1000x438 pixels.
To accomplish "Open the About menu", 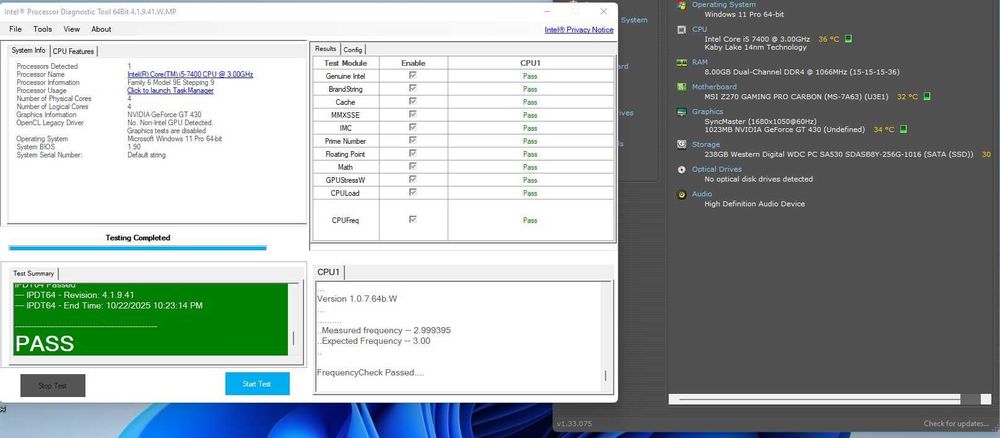I will tap(101, 29).
